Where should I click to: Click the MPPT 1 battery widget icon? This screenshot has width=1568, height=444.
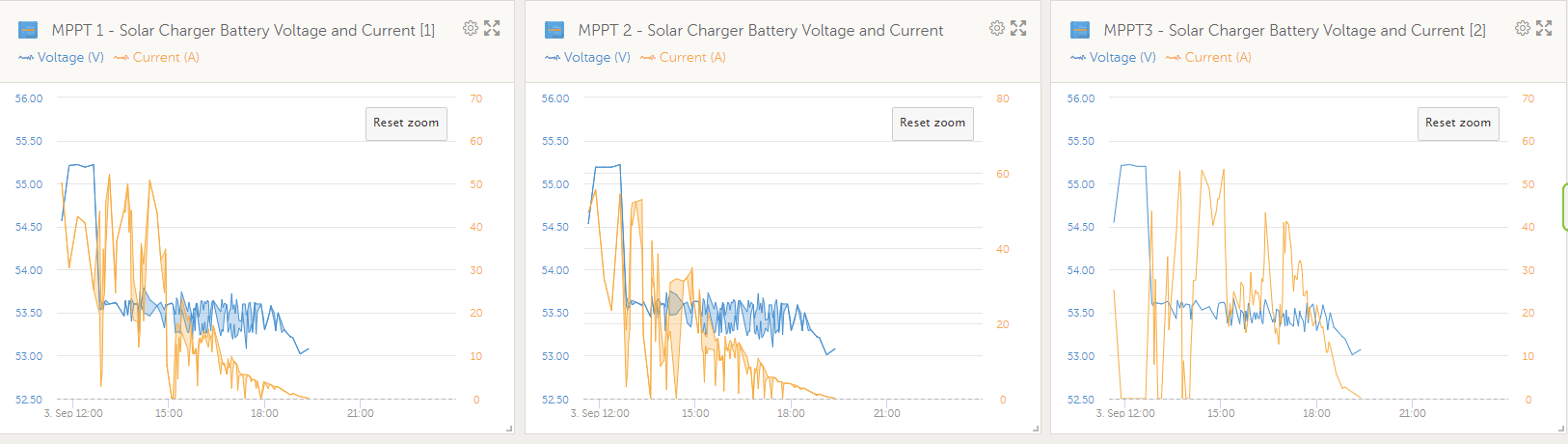pos(28,30)
